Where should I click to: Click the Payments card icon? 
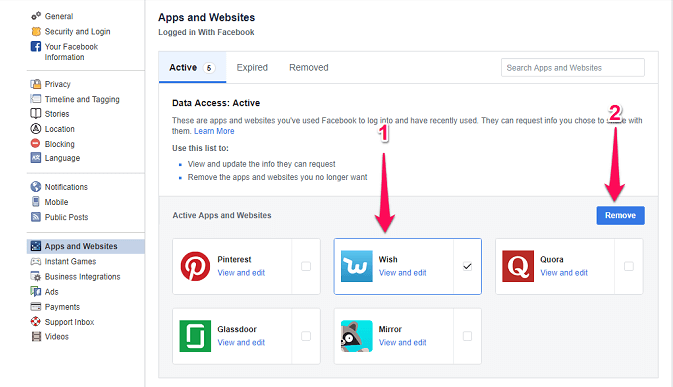(x=36, y=307)
